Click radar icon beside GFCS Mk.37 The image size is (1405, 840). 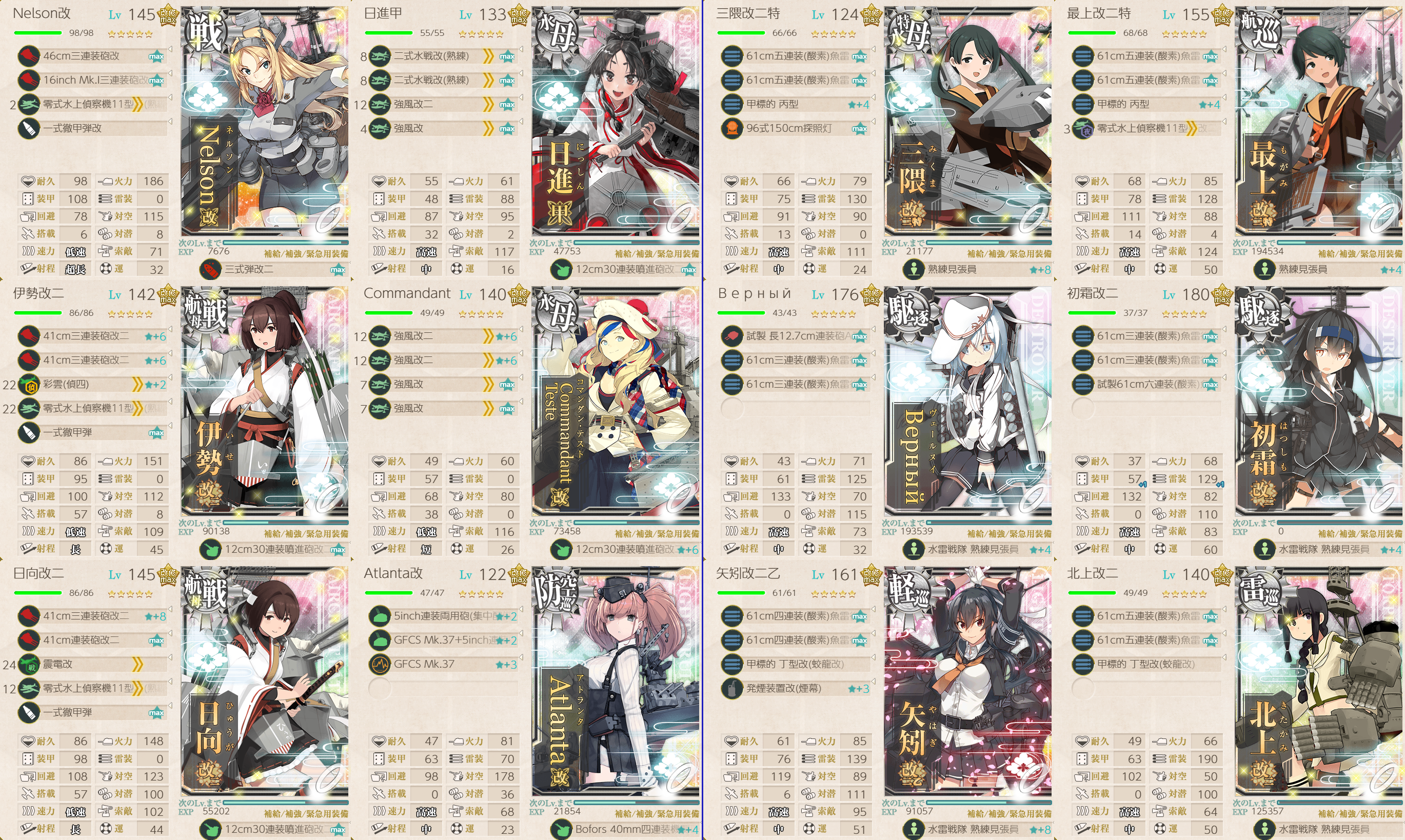(380, 664)
